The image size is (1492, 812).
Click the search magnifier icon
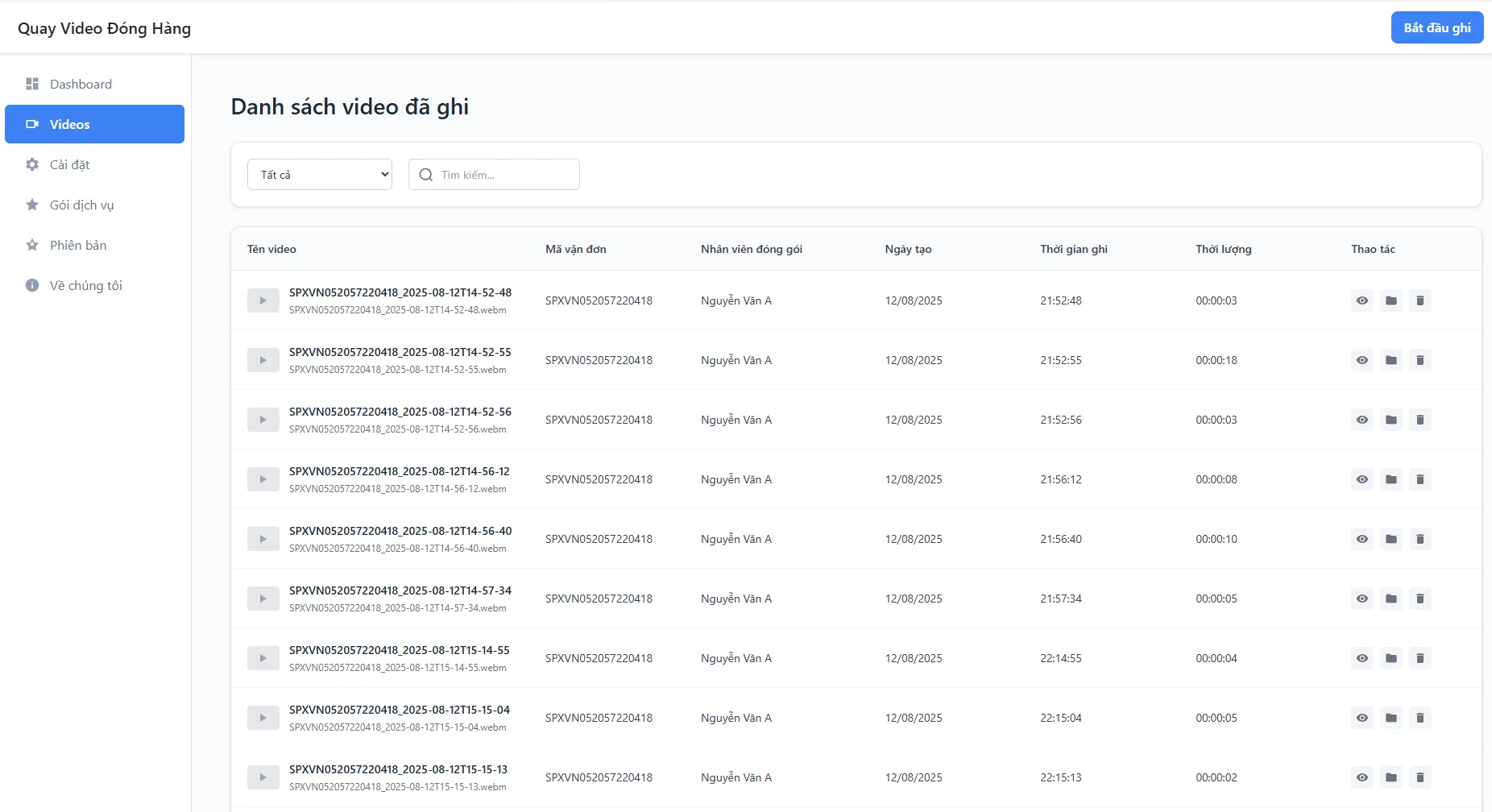[x=426, y=175]
